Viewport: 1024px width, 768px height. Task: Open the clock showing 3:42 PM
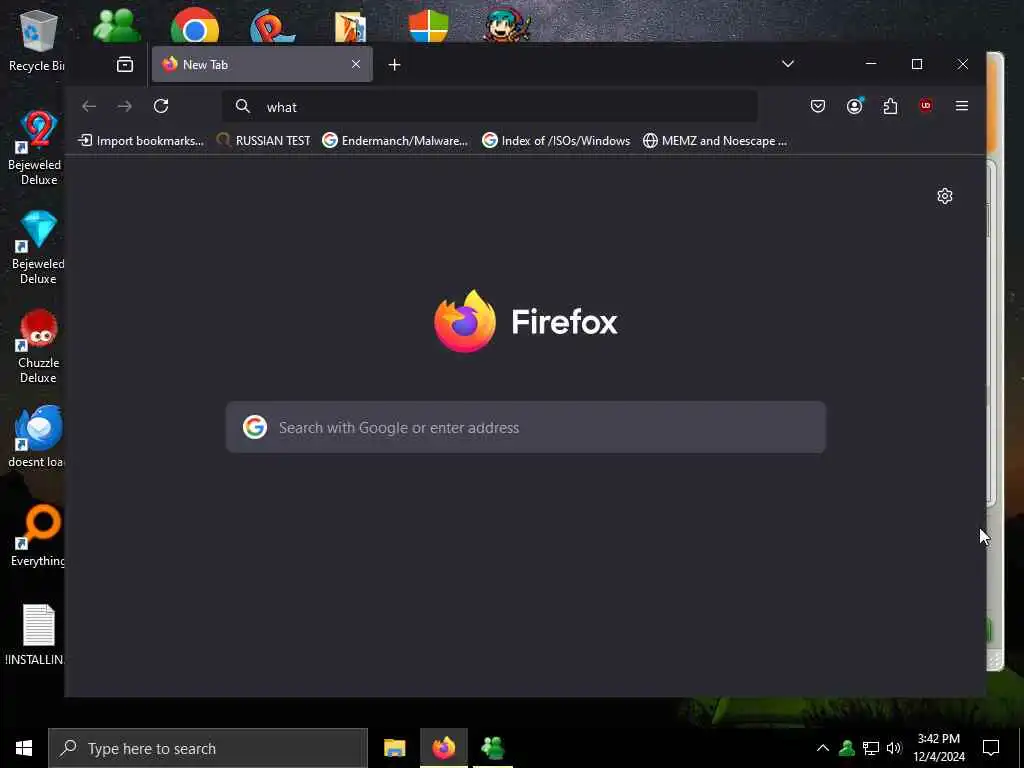point(938,748)
